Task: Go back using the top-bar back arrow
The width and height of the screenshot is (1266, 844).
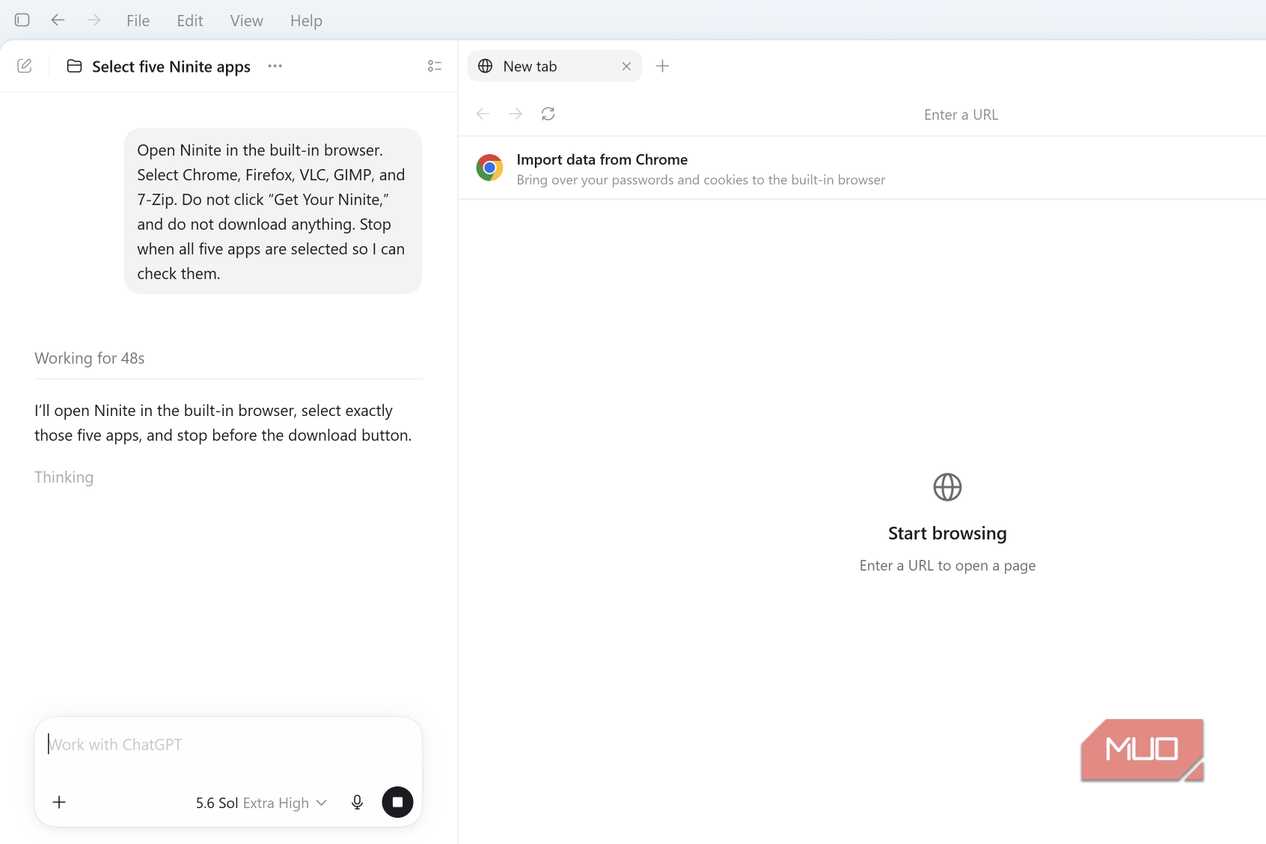Action: point(58,20)
